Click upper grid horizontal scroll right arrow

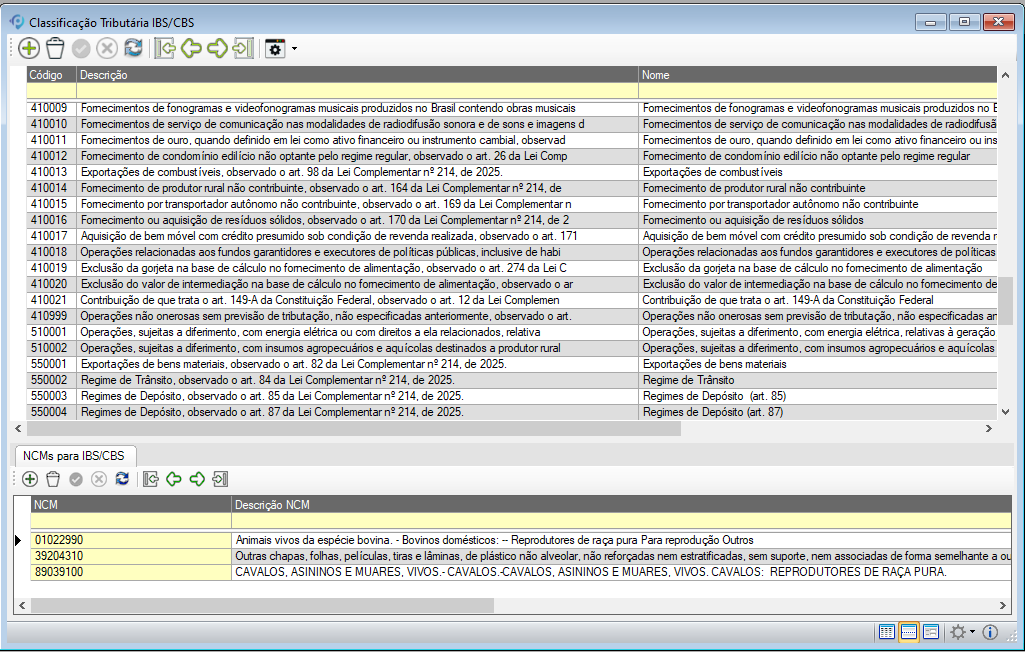[989, 429]
